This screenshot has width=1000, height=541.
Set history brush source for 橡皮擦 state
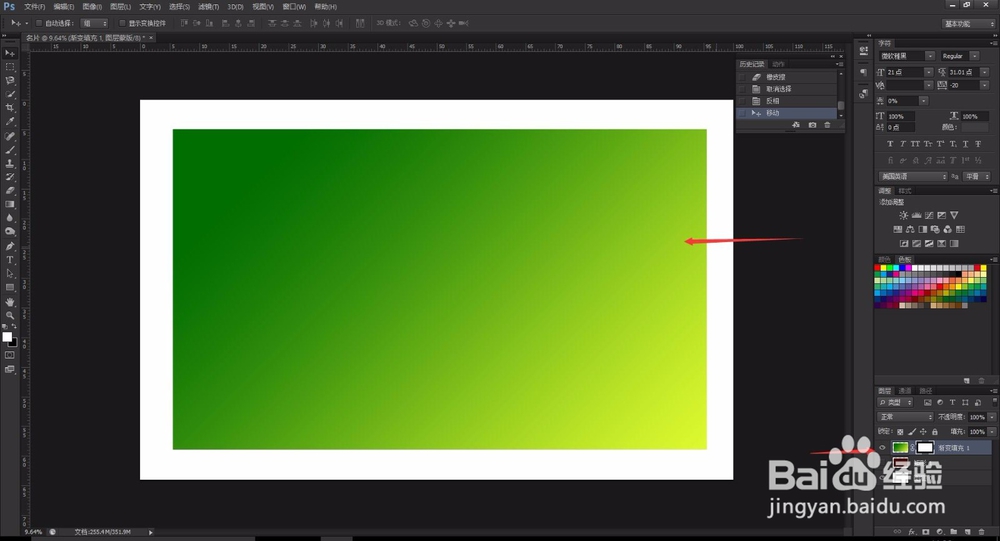(x=742, y=77)
